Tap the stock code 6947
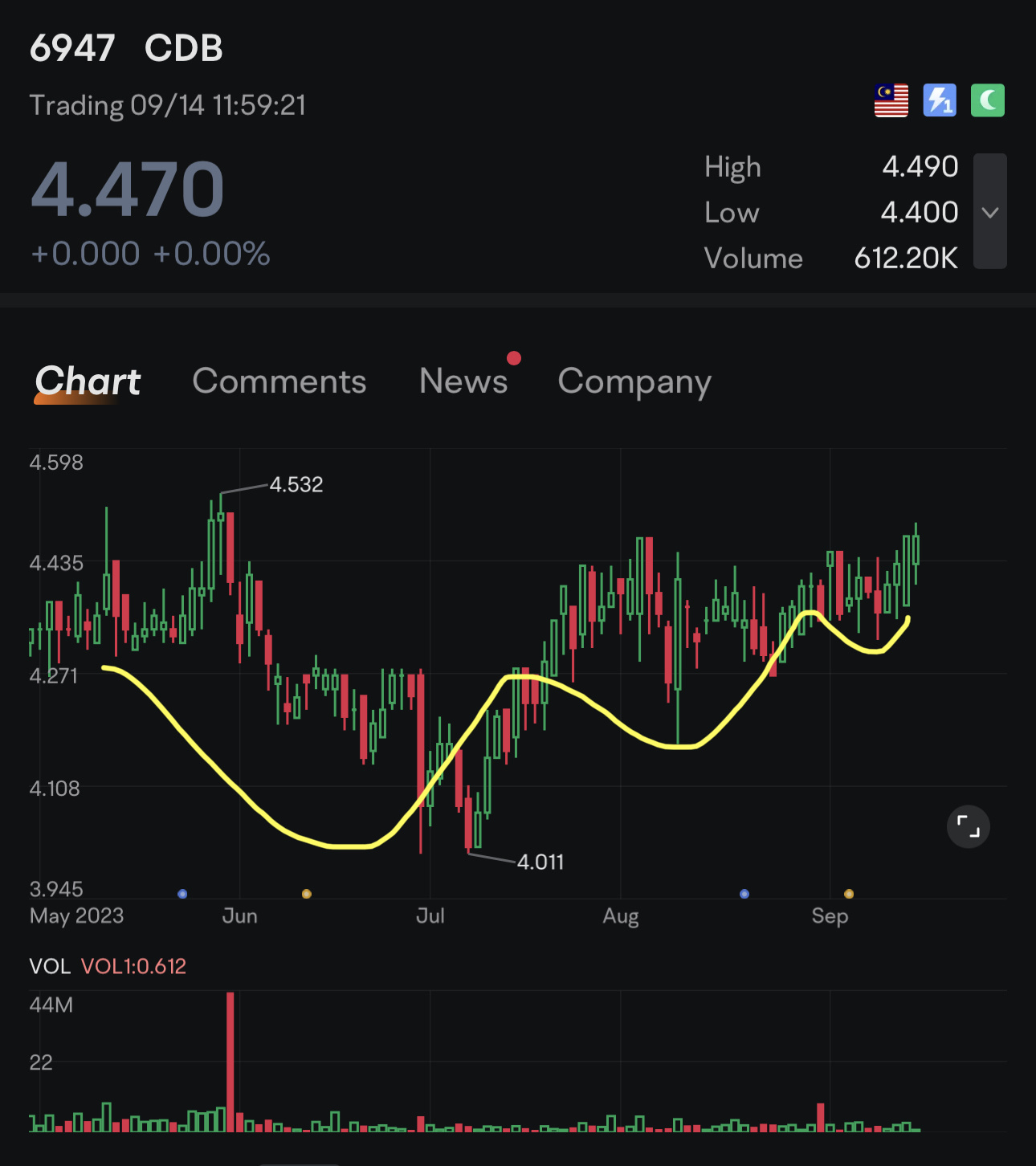This screenshot has height=1166, width=1036. 72,48
